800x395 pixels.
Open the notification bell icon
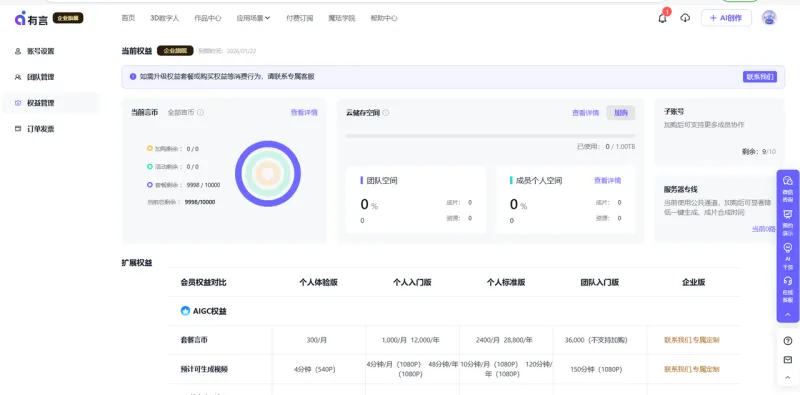tap(662, 18)
